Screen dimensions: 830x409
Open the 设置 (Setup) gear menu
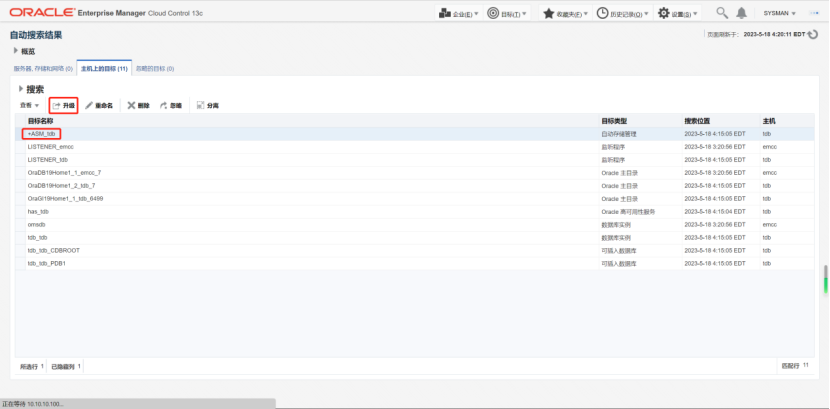pos(678,13)
